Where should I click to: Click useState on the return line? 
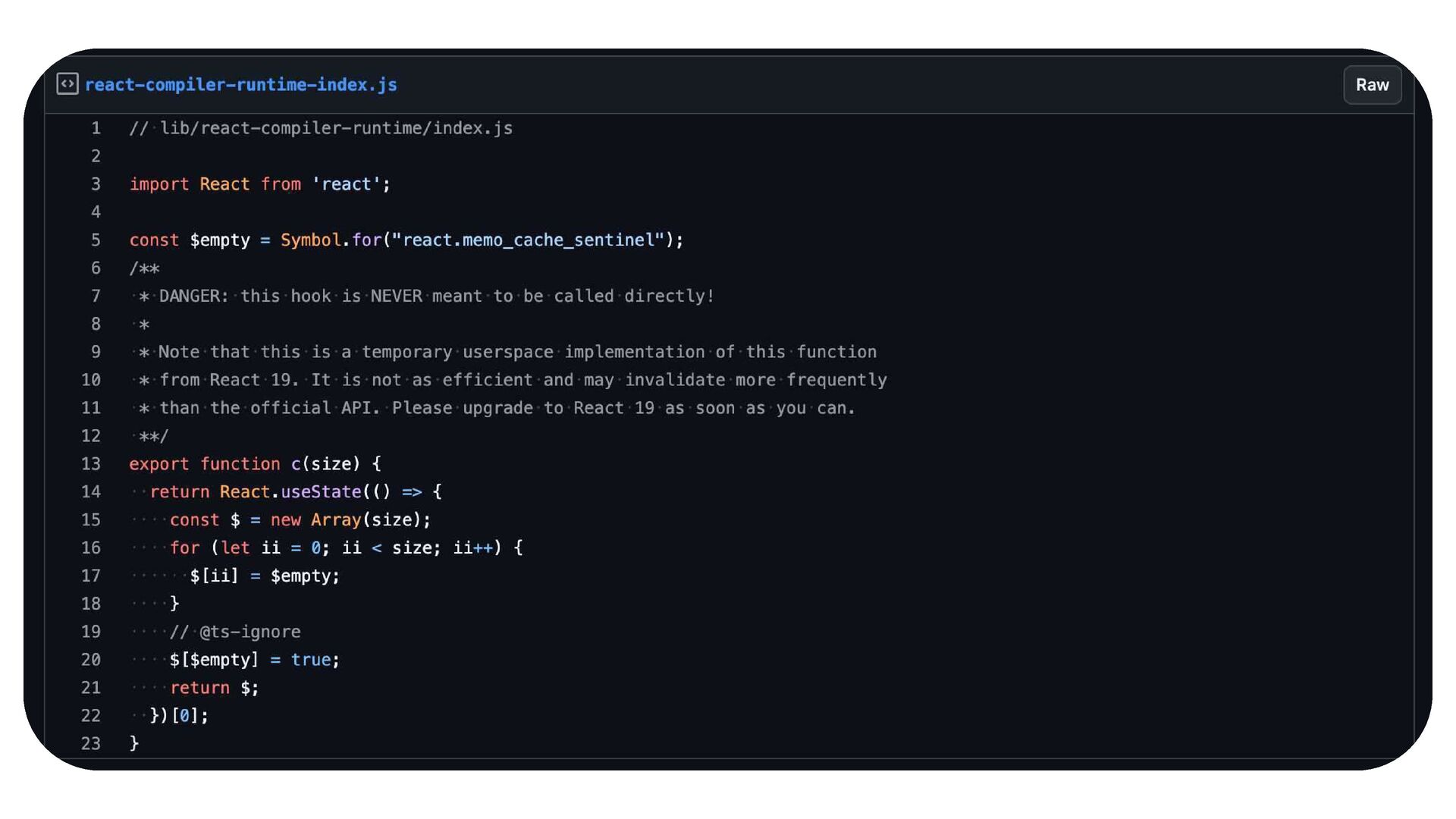pyautogui.click(x=321, y=492)
